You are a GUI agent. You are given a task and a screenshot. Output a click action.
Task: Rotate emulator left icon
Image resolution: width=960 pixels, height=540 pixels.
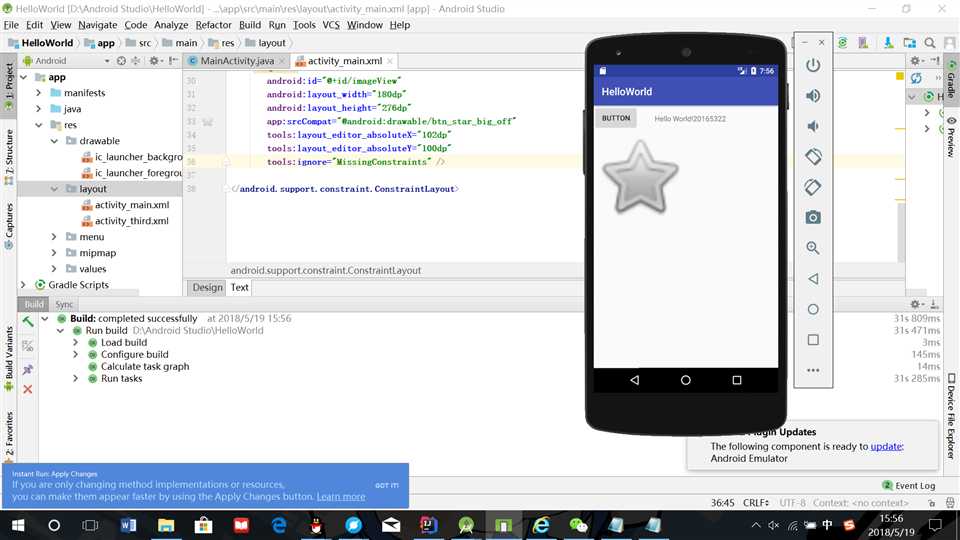coord(813,157)
